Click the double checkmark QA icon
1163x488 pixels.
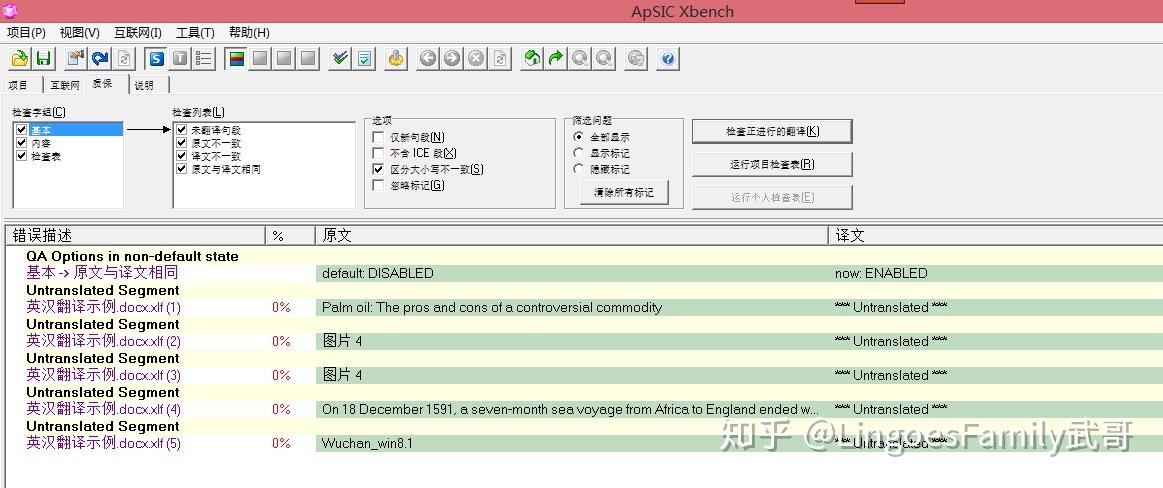340,59
